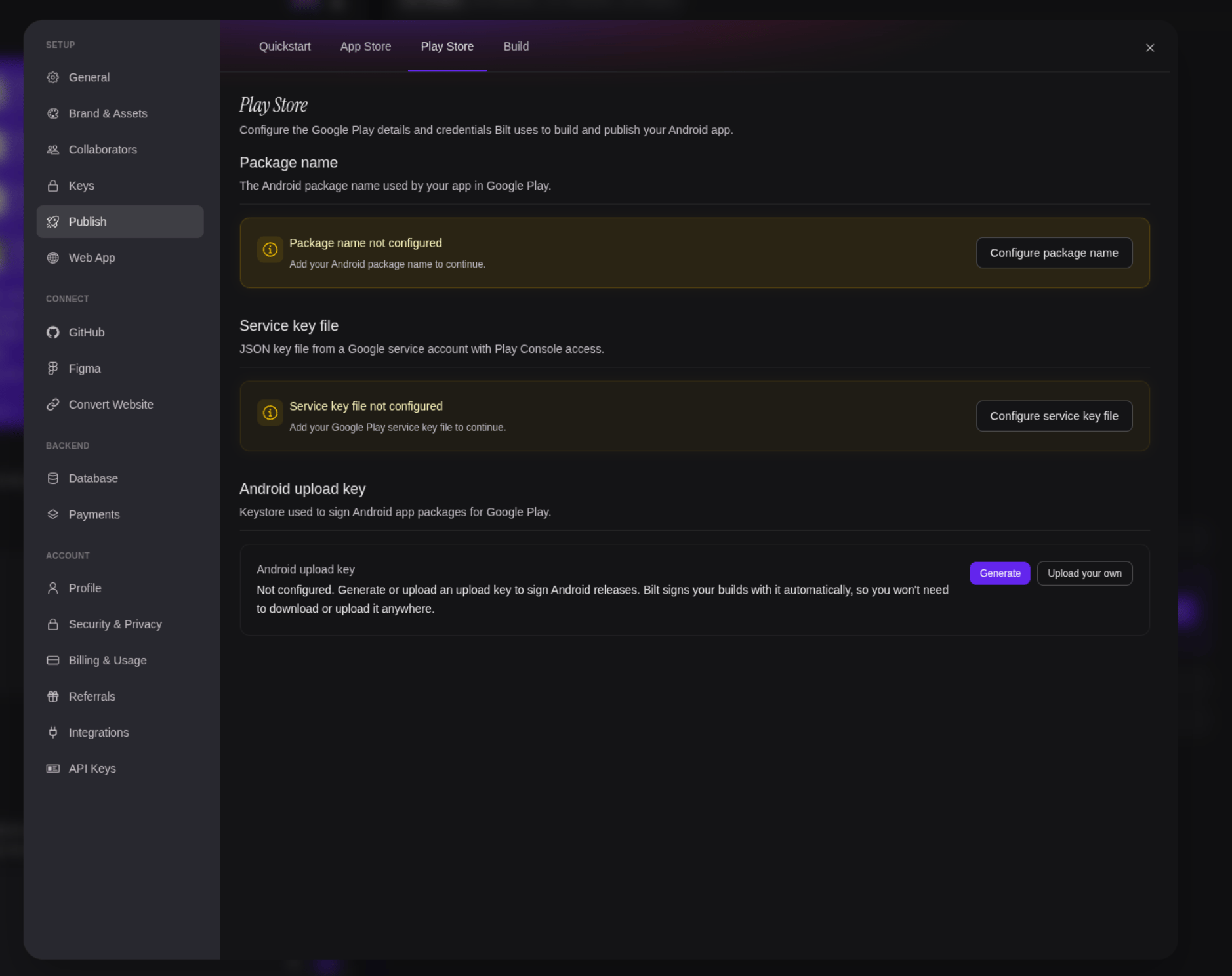Screen dimensions: 1232x976
Task: Click the Integrations plug icon
Action: [x=53, y=733]
